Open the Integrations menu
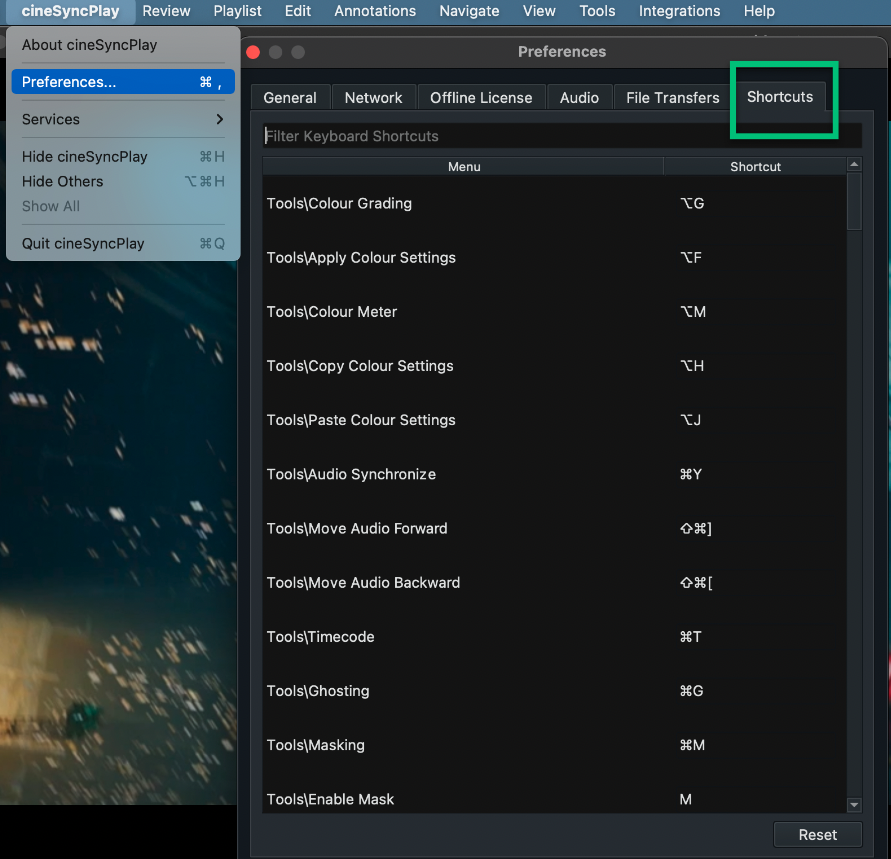Image resolution: width=891 pixels, height=859 pixels. [679, 11]
